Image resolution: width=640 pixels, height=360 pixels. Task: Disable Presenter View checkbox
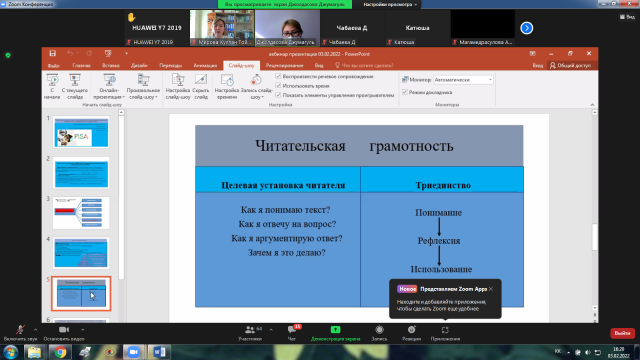pos(405,92)
